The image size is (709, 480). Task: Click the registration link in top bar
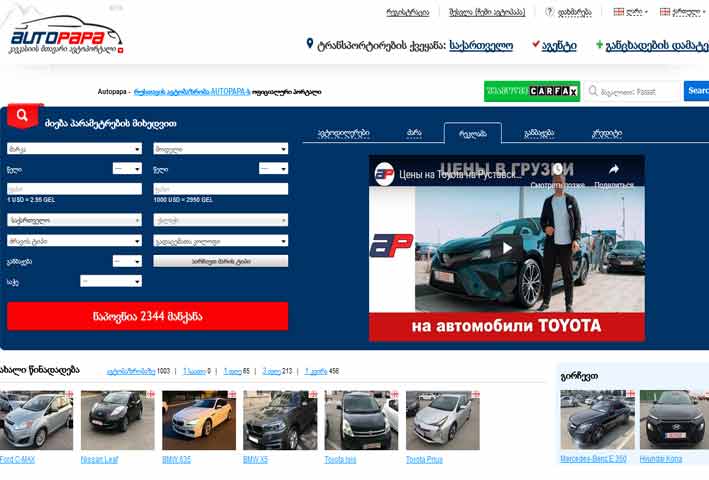[407, 12]
